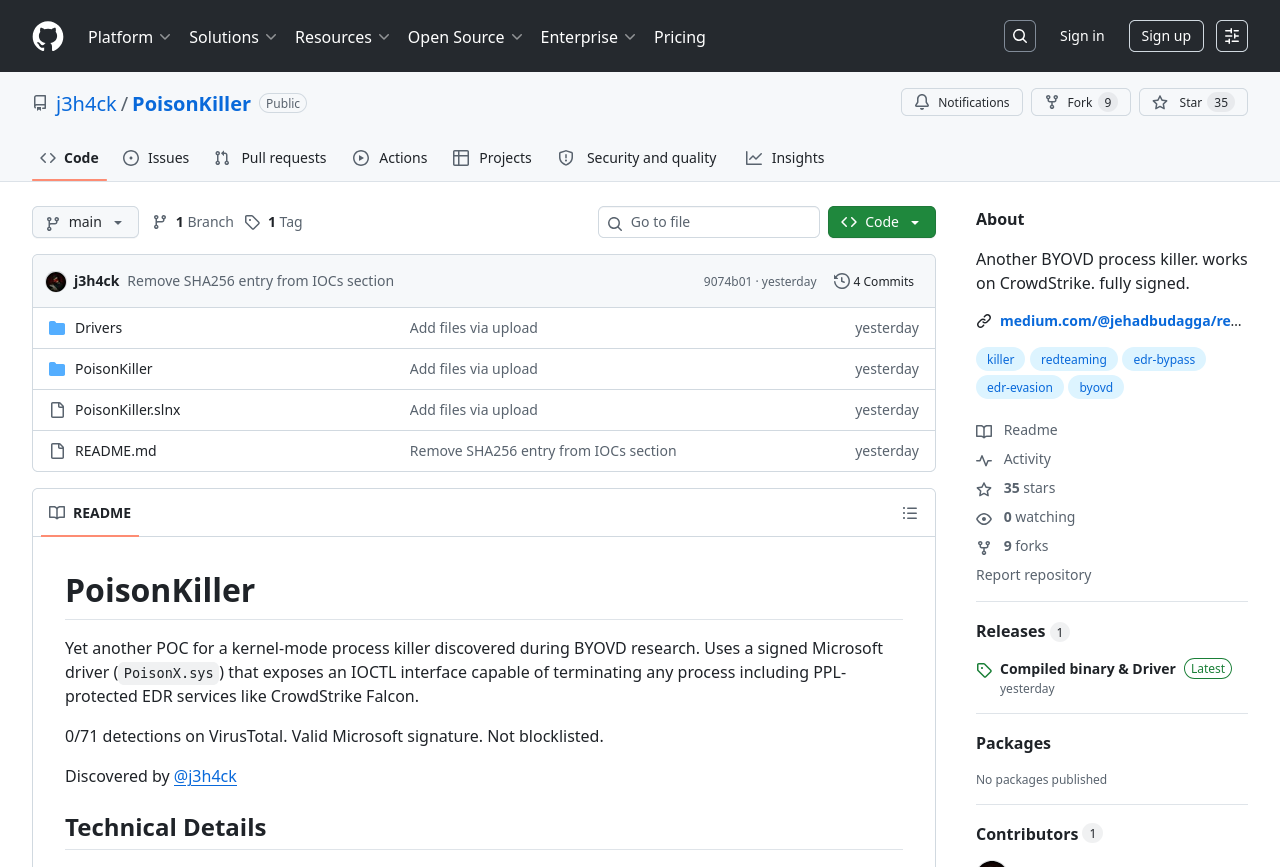This screenshot has width=1280, height=867.
Task: Click the appearance settings sliders icon
Action: (x=1231, y=36)
